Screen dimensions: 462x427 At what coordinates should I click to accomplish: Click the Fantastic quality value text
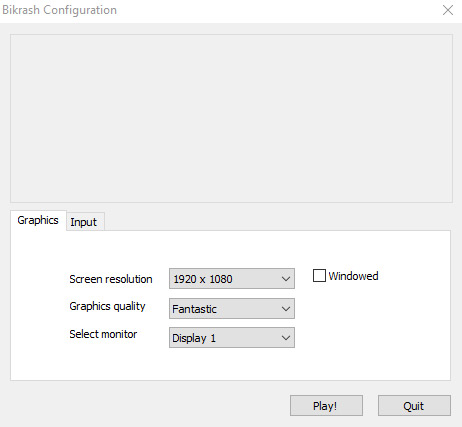[x=194, y=309]
